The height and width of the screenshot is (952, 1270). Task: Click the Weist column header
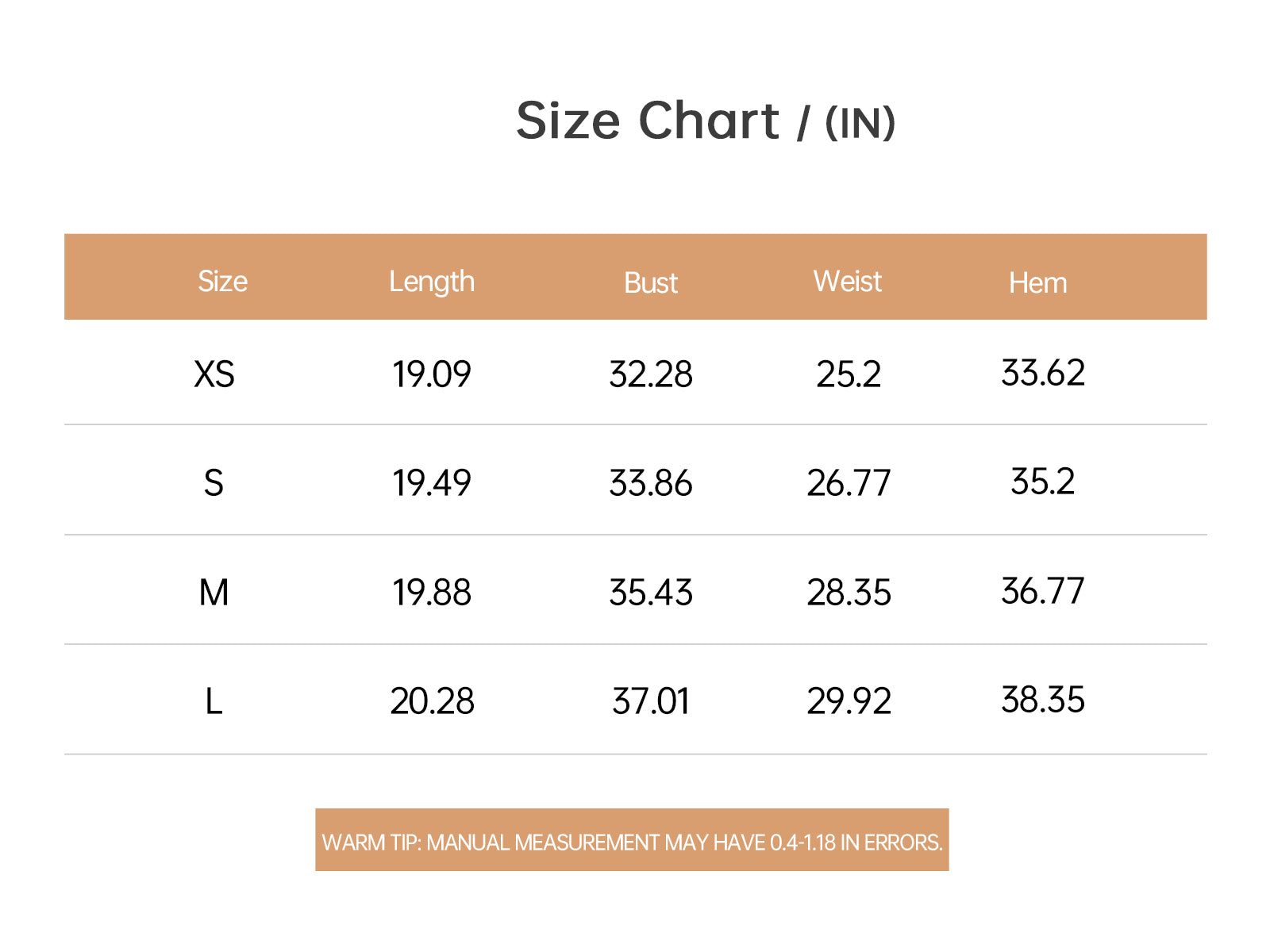click(848, 281)
